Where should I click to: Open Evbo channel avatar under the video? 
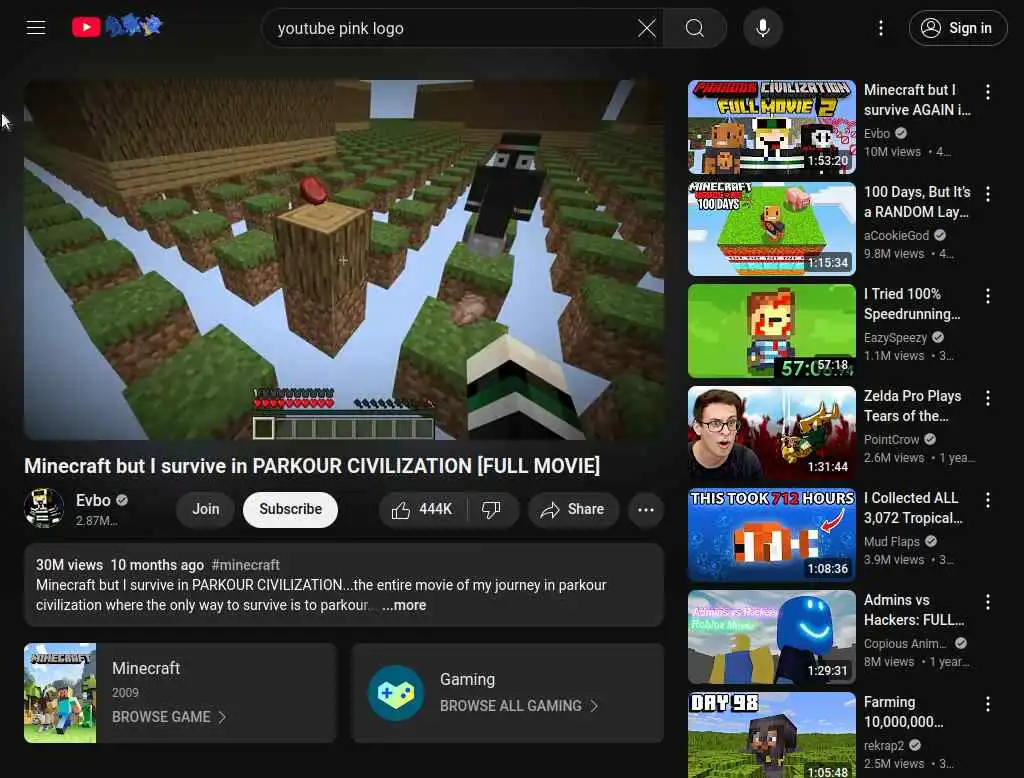pyautogui.click(x=44, y=508)
